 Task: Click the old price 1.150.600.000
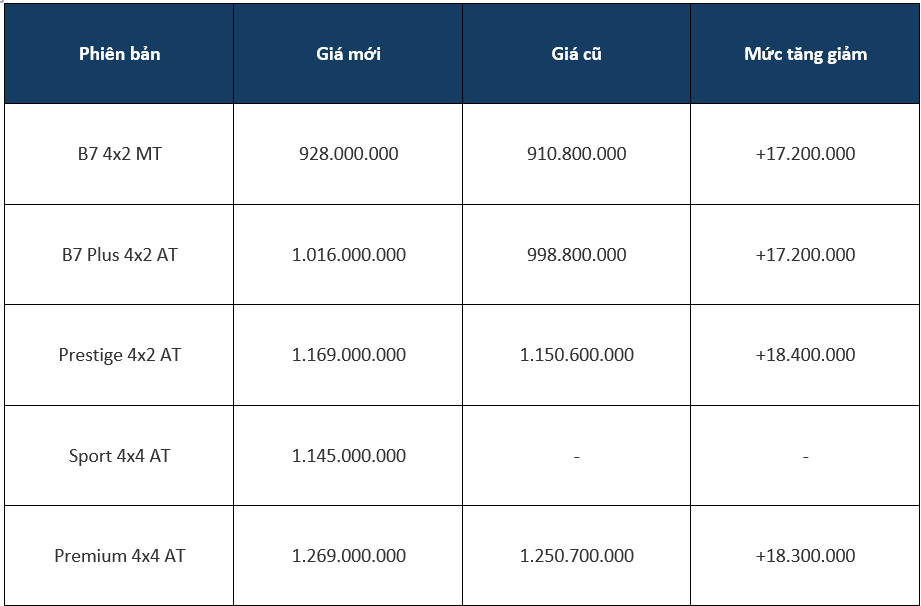click(x=576, y=355)
